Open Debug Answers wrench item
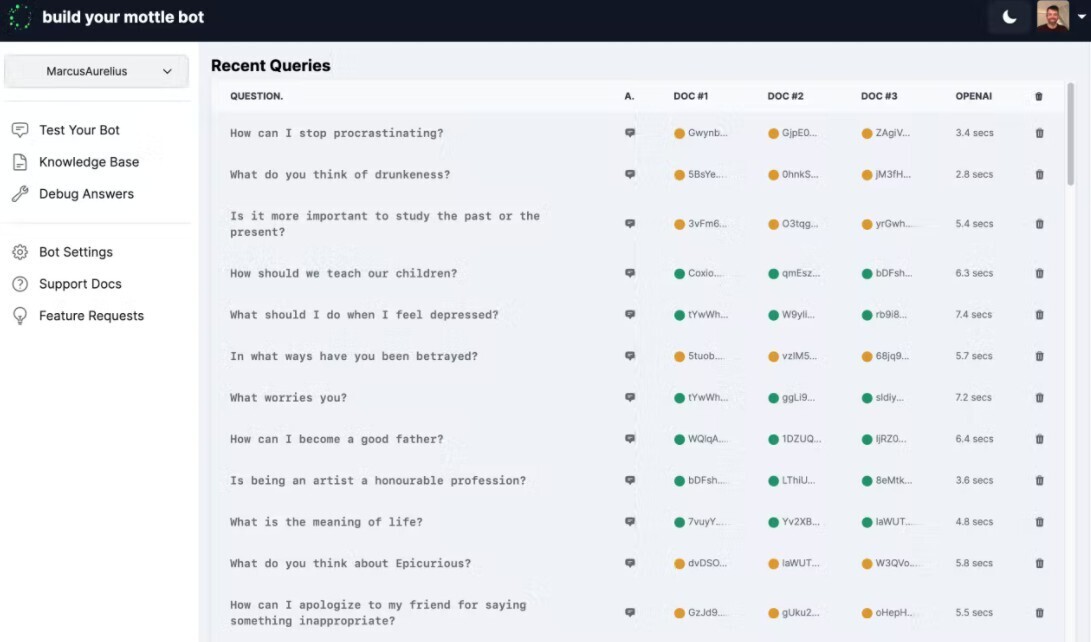This screenshot has height=642, width=1091. (x=86, y=194)
